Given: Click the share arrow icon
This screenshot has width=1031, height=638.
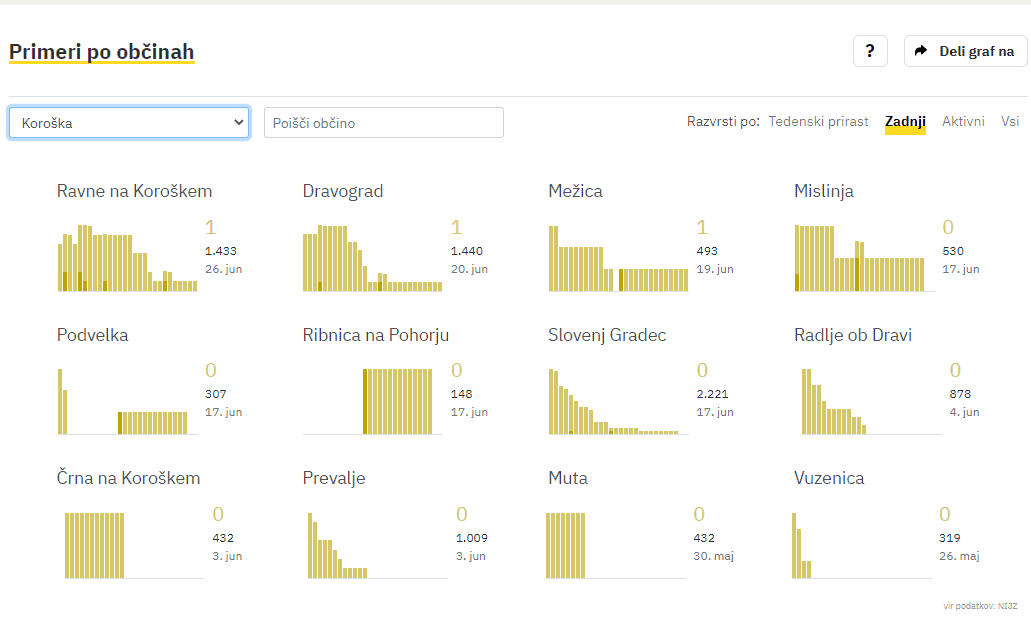Looking at the screenshot, I should click(x=921, y=51).
